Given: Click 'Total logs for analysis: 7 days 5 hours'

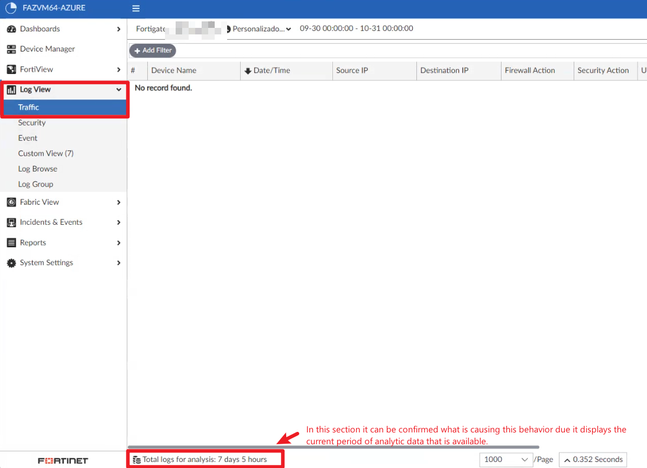Looking at the screenshot, I should pos(205,459).
